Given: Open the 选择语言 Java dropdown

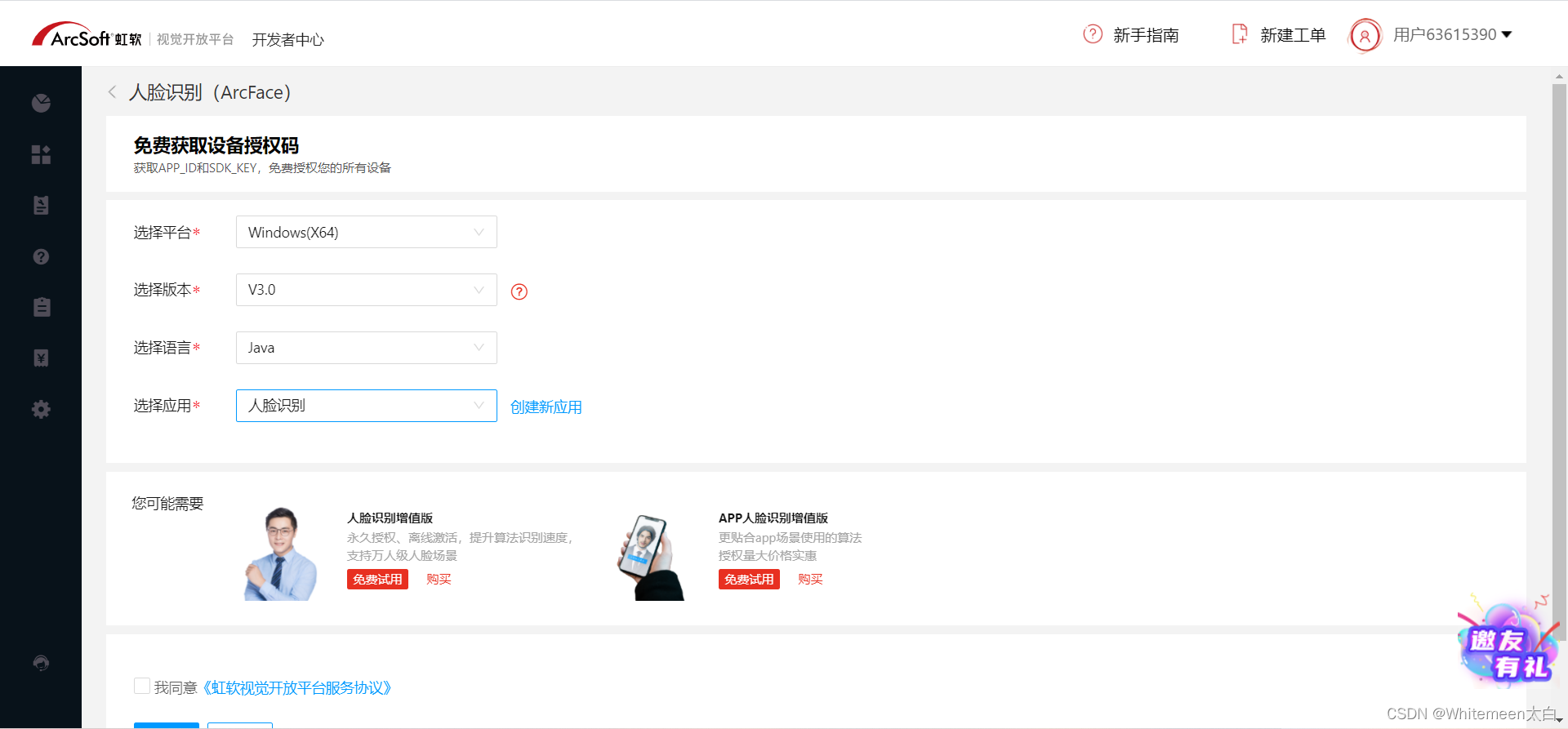Looking at the screenshot, I should click(367, 348).
